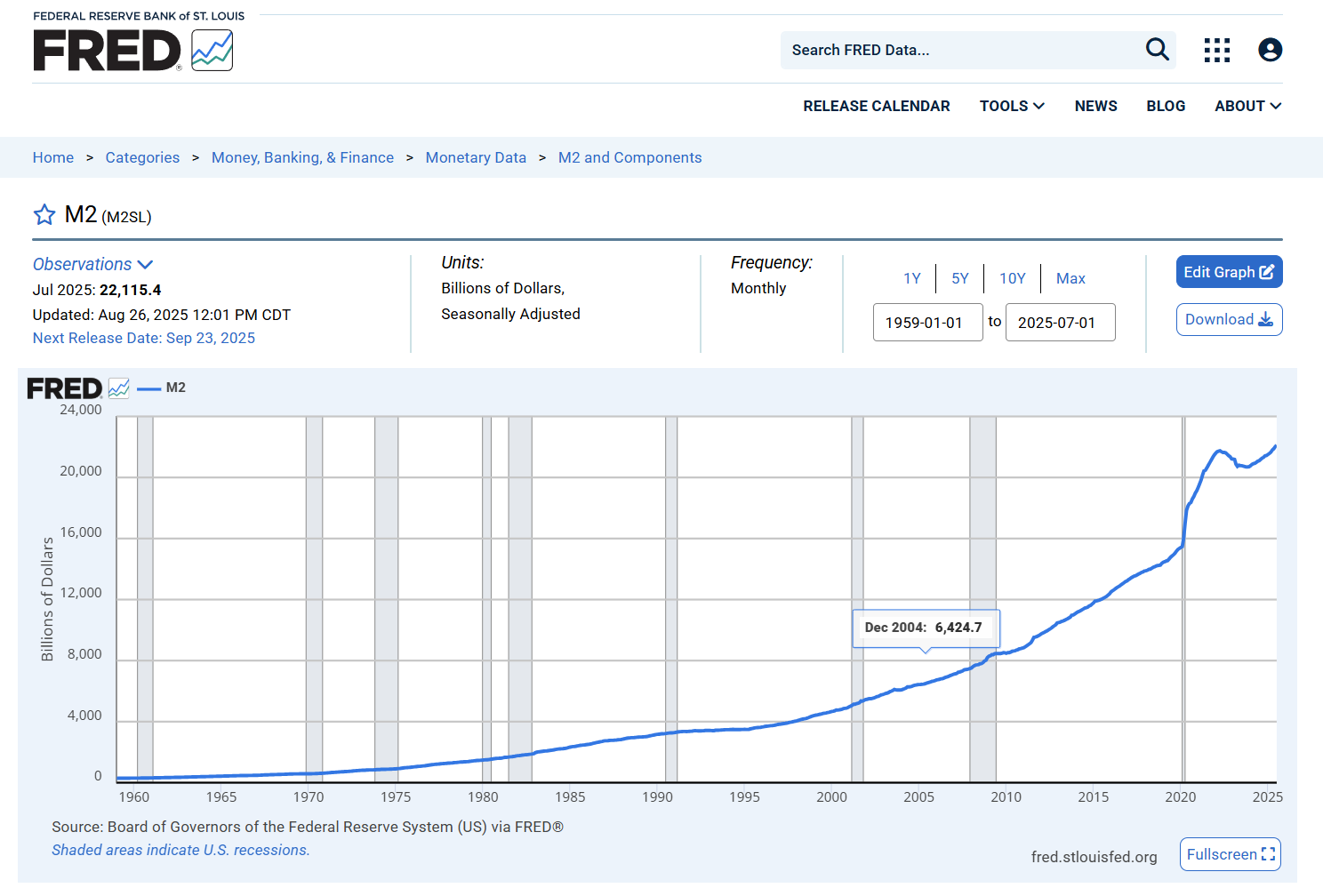
Task: Select the 5Y date range
Action: [x=960, y=278]
